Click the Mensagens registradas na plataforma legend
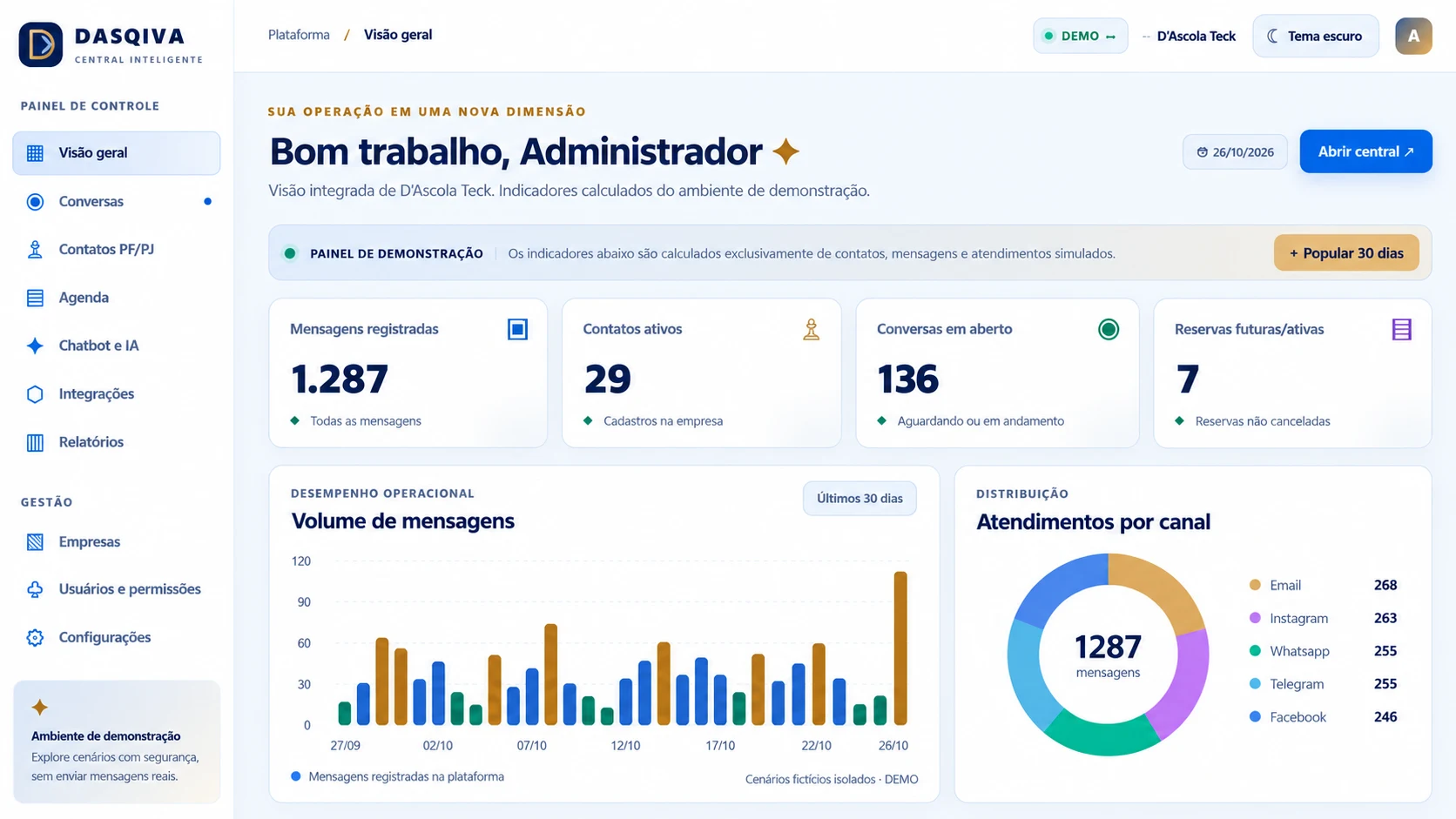The width and height of the screenshot is (1456, 819). pos(398,776)
